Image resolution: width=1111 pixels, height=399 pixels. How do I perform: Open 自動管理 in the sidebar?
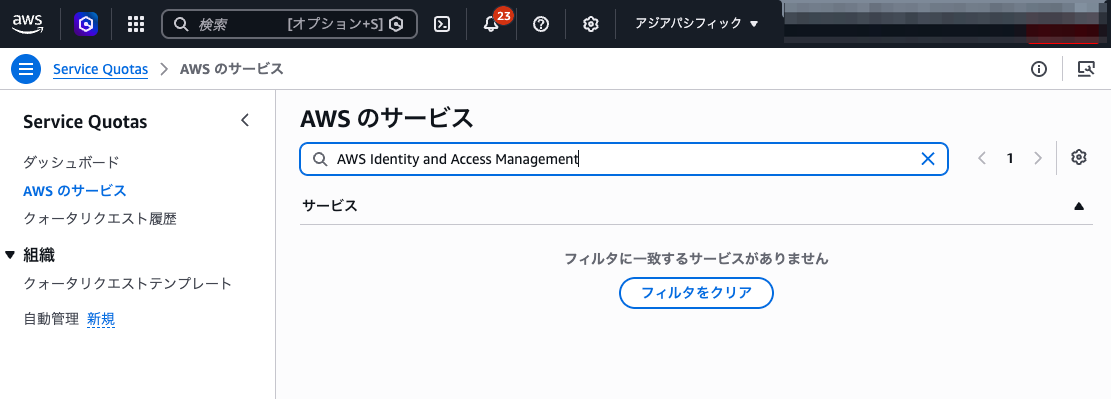51,320
